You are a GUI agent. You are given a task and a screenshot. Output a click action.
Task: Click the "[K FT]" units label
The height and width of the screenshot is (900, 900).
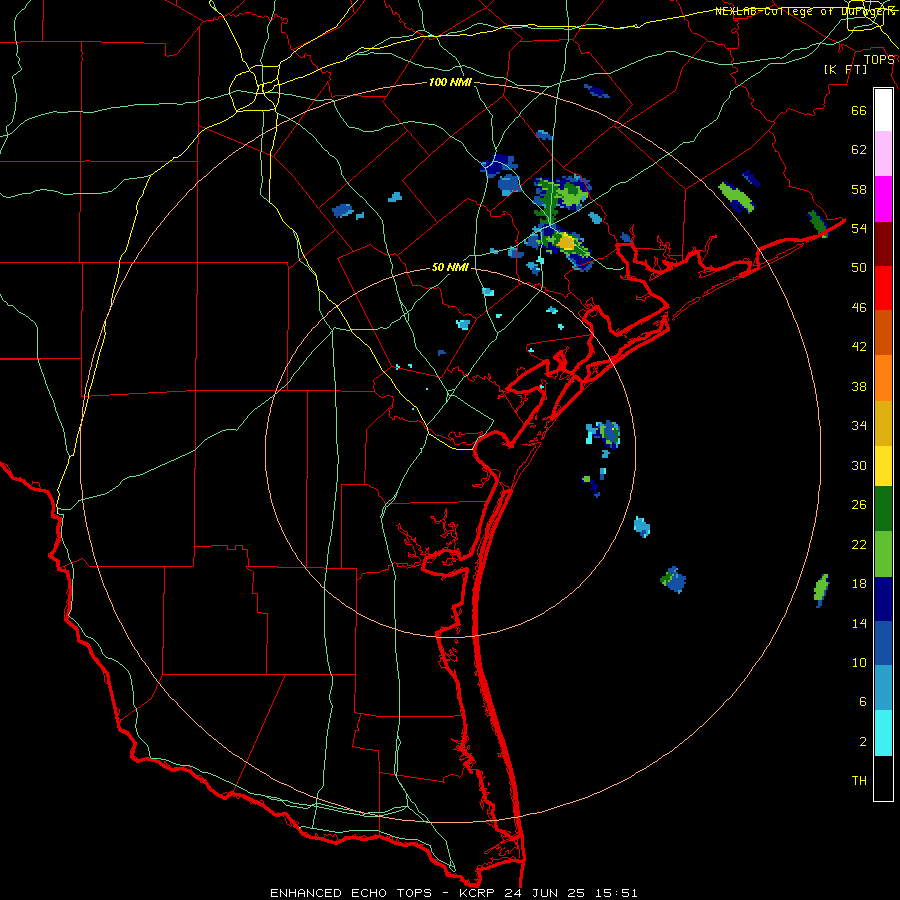(x=845, y=69)
